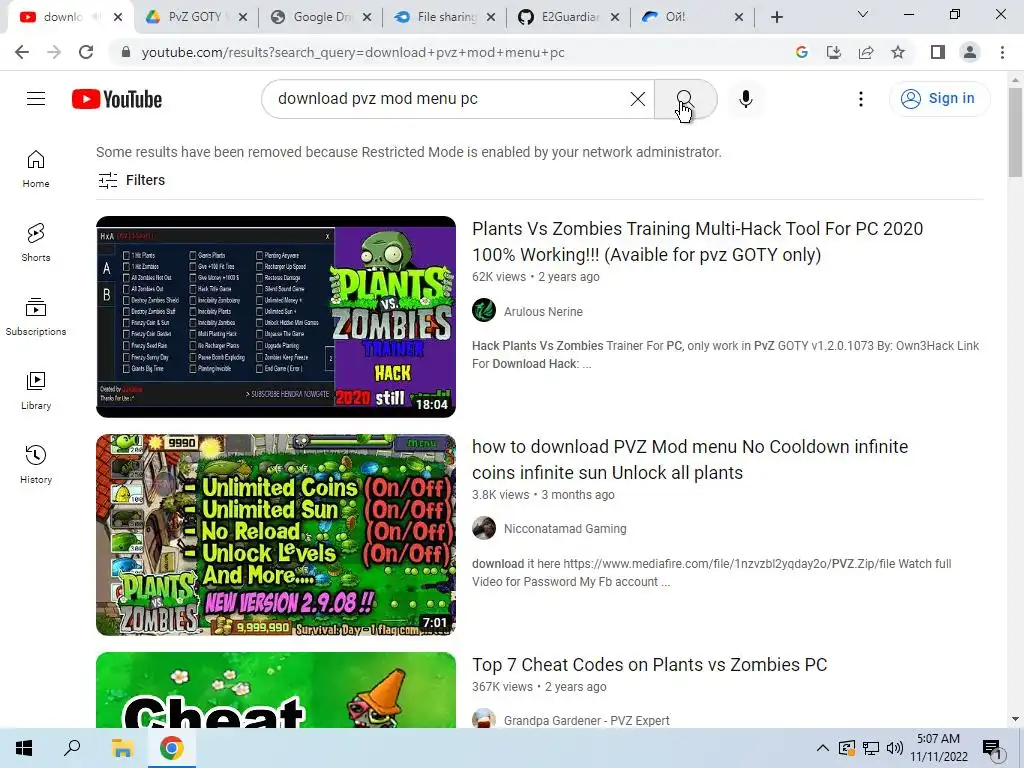Viewport: 1024px width, 768px height.
Task: Switch to the PvZ GOTY tab
Action: (x=195, y=17)
